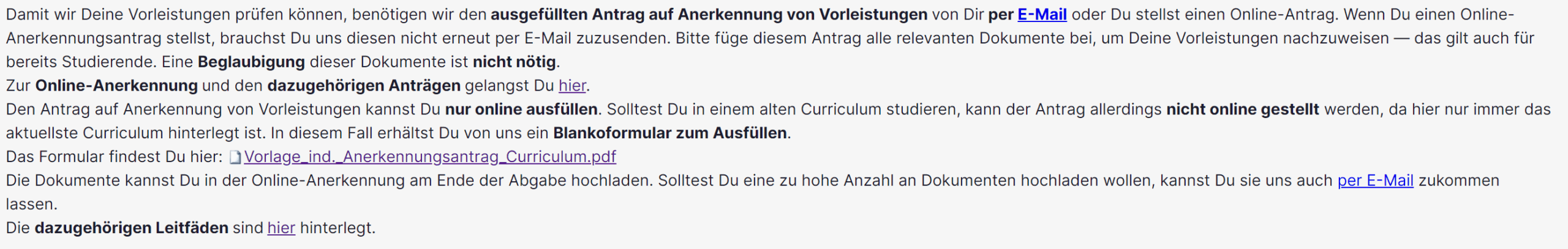
Task: Click bold phrase 'nur online ausfüllen'
Action: tap(521, 110)
